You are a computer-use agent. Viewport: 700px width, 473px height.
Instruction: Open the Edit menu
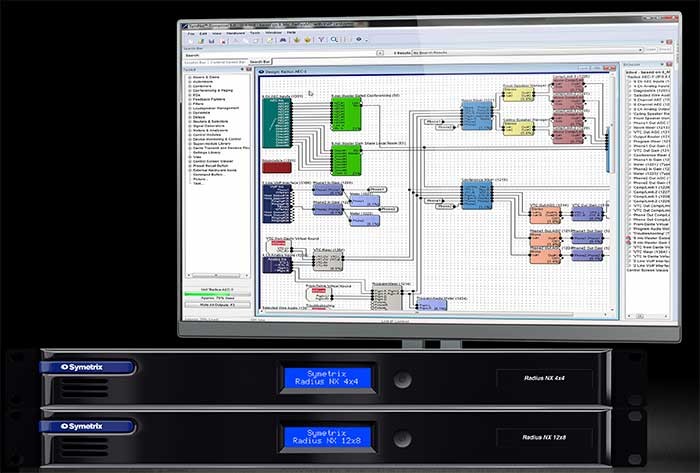click(203, 33)
